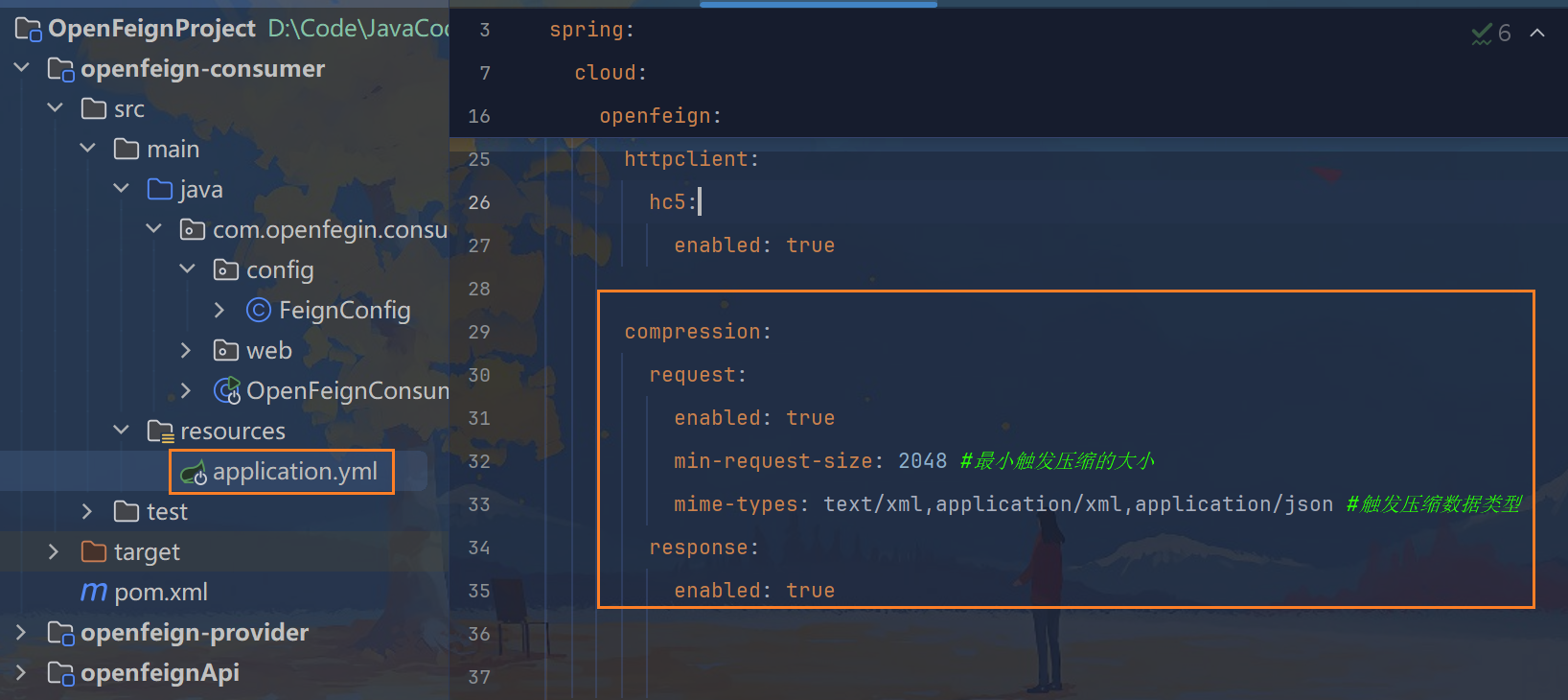
Task: Click the OpenFeignProject root module icon
Action: 29,29
